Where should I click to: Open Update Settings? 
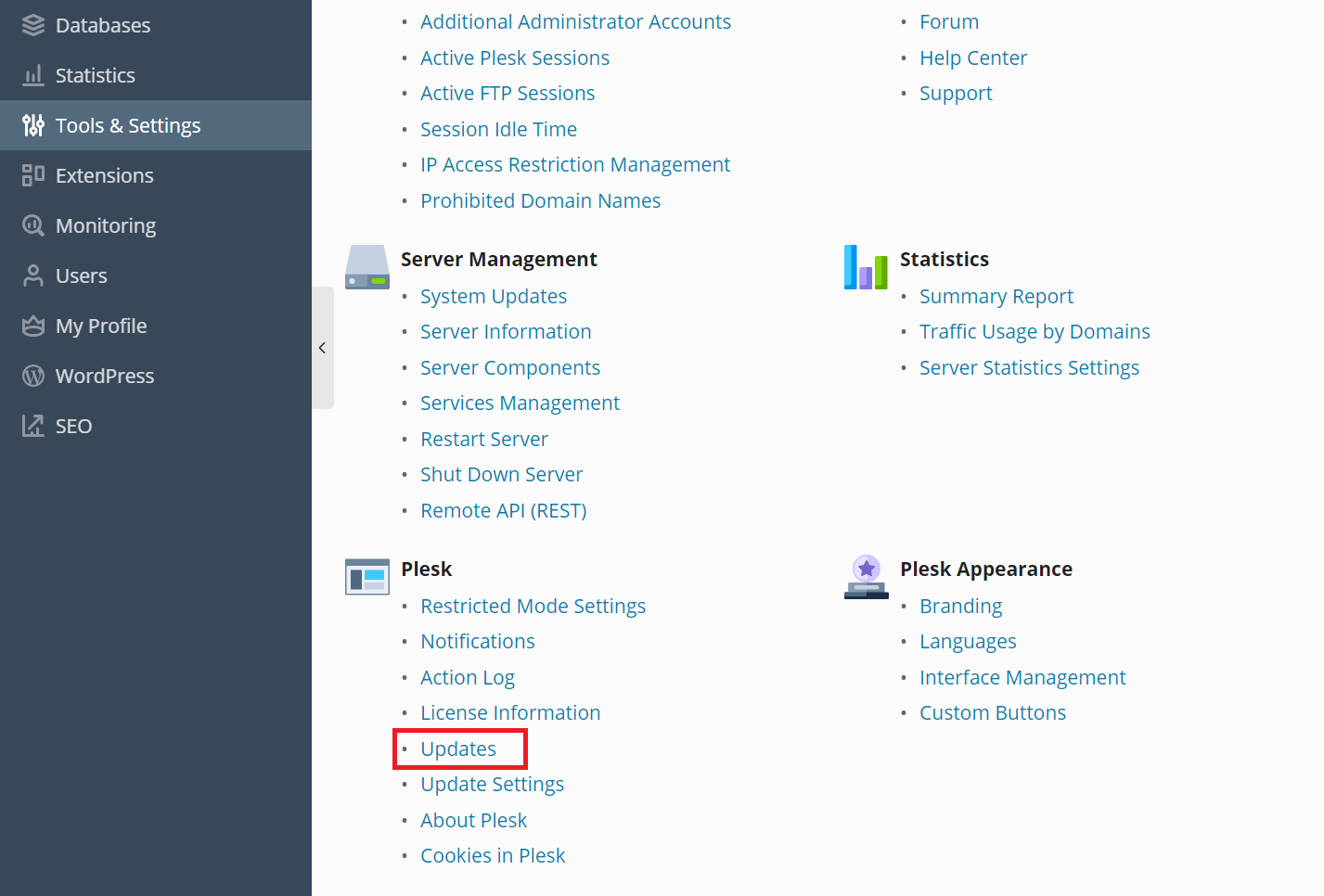click(x=492, y=784)
